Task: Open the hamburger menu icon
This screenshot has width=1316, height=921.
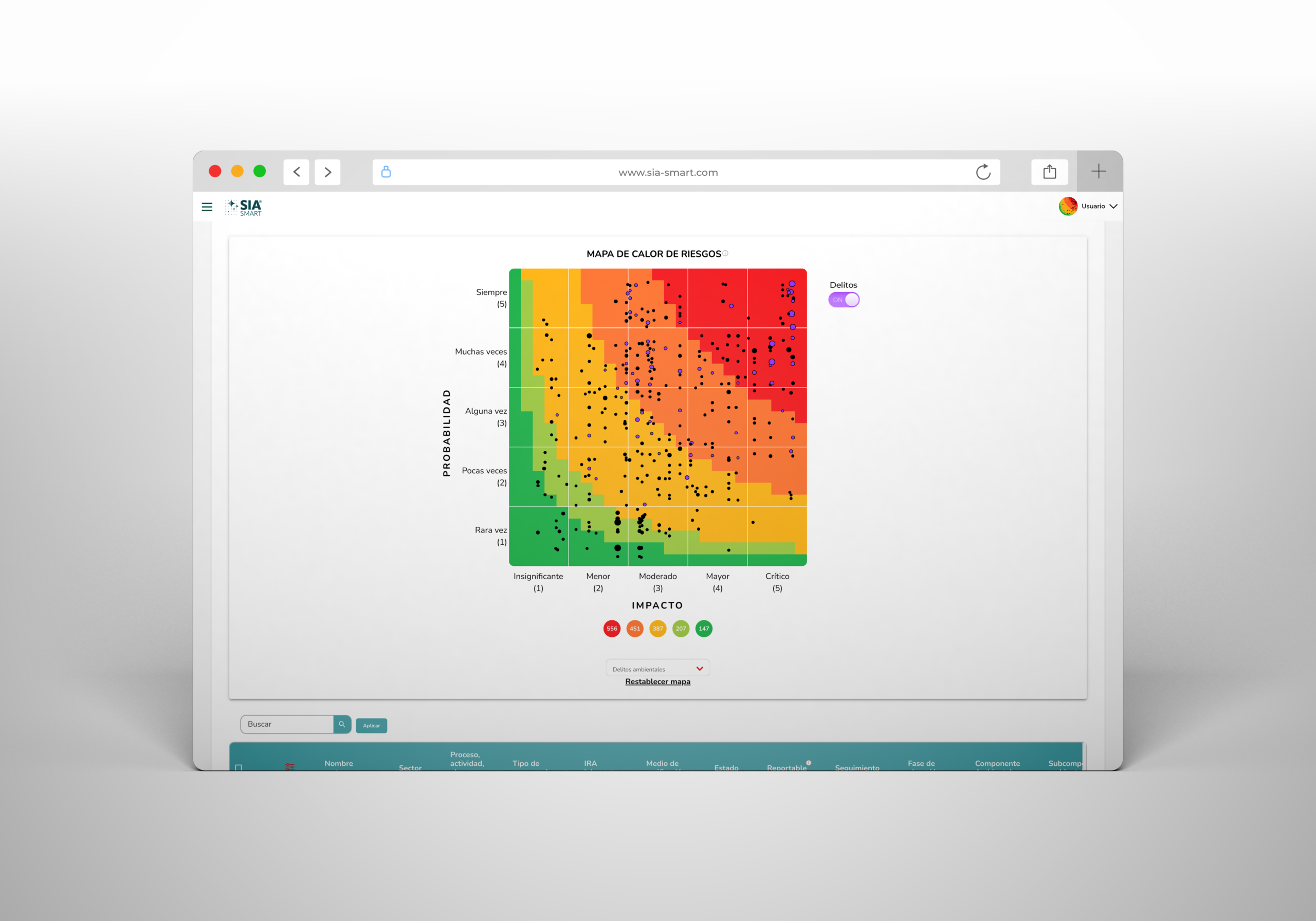Action: [x=207, y=207]
